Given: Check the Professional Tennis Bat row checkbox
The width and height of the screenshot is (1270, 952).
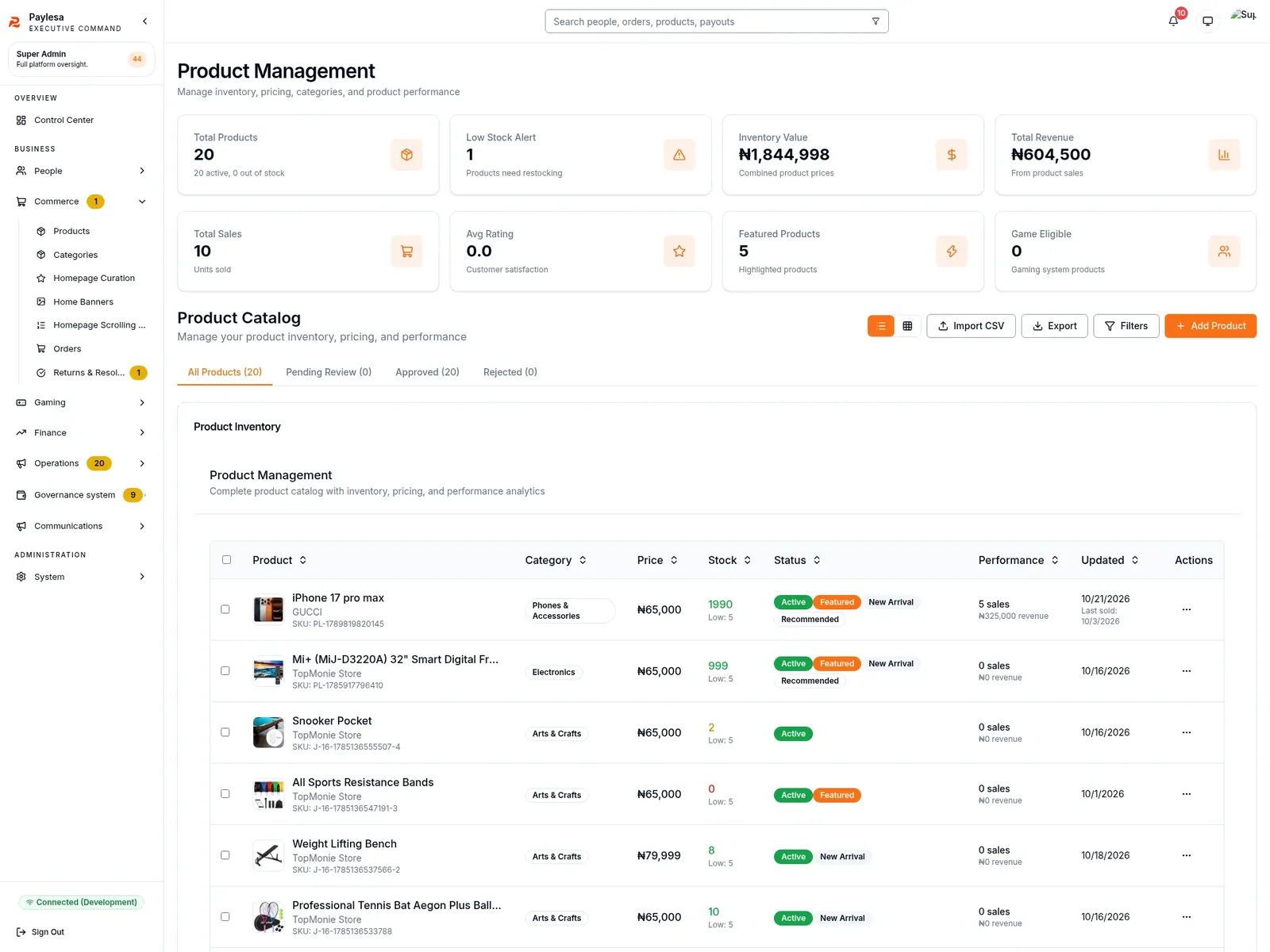Looking at the screenshot, I should pyautogui.click(x=225, y=917).
